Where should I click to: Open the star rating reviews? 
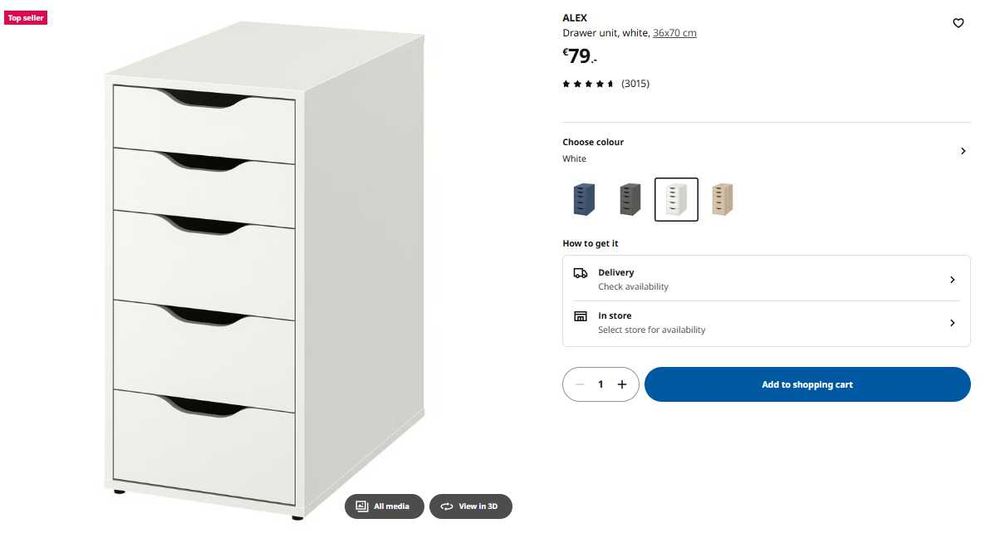pyautogui.click(x=588, y=84)
